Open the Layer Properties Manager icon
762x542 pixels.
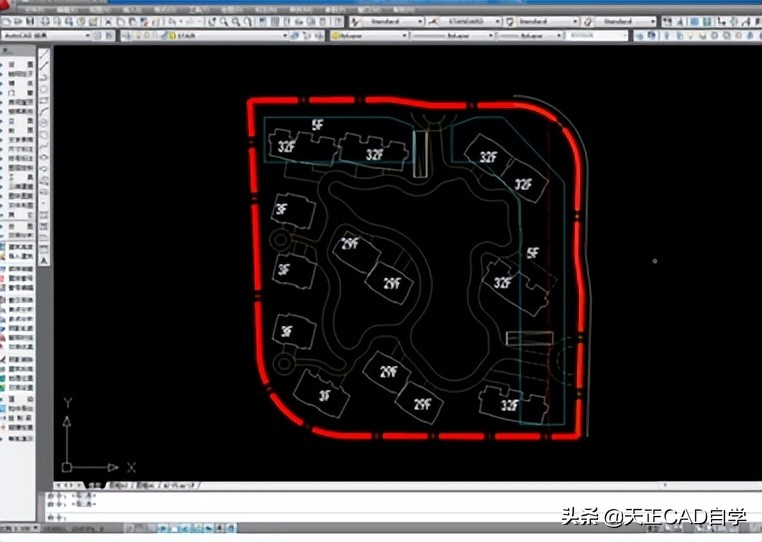(127, 35)
